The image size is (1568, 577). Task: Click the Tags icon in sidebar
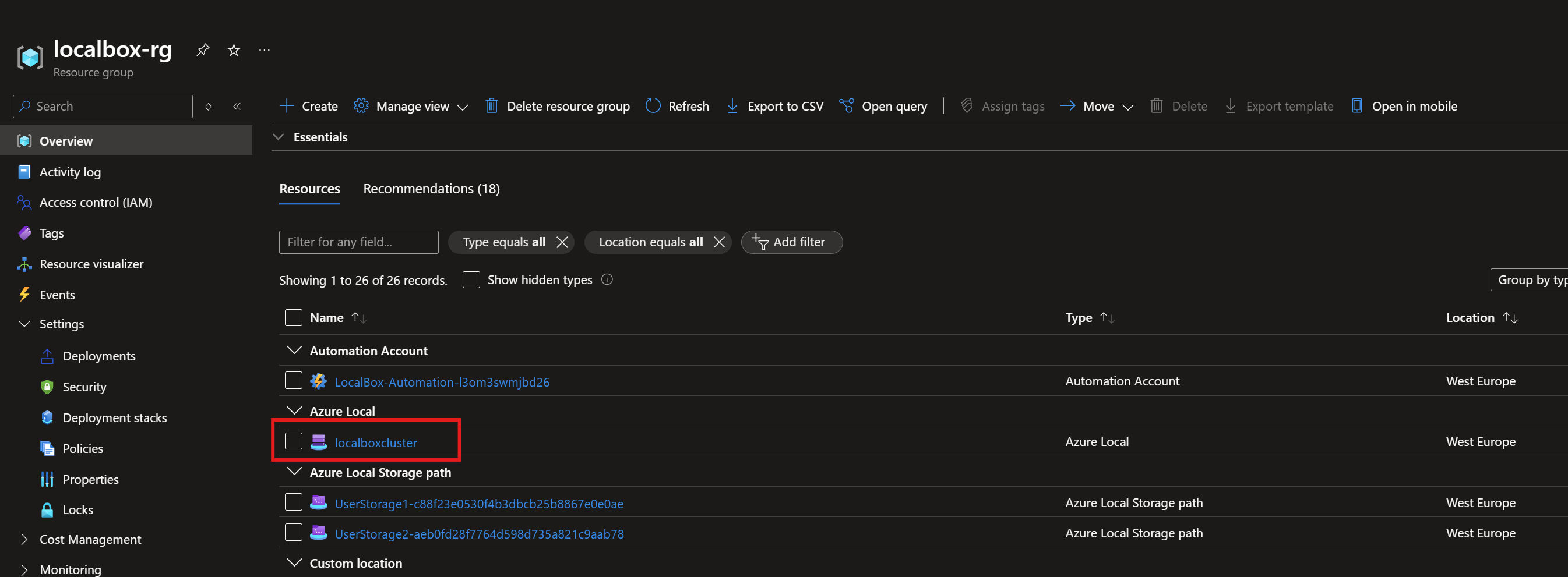(24, 233)
